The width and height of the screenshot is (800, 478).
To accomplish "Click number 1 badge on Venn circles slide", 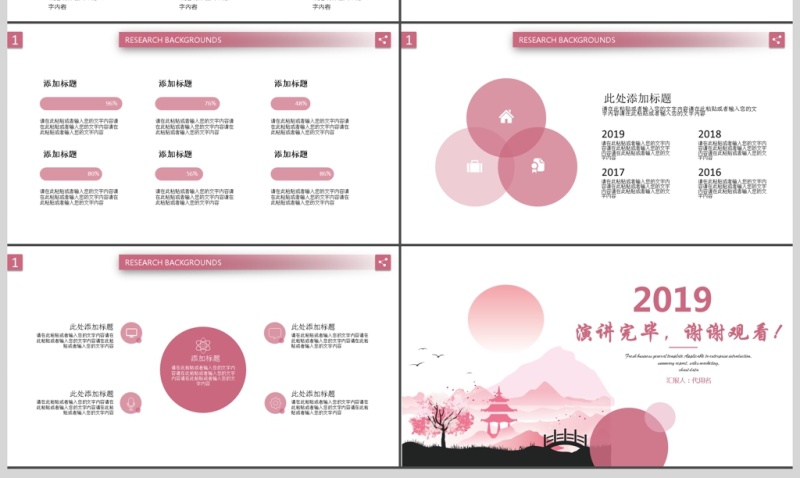I will click(x=409, y=40).
